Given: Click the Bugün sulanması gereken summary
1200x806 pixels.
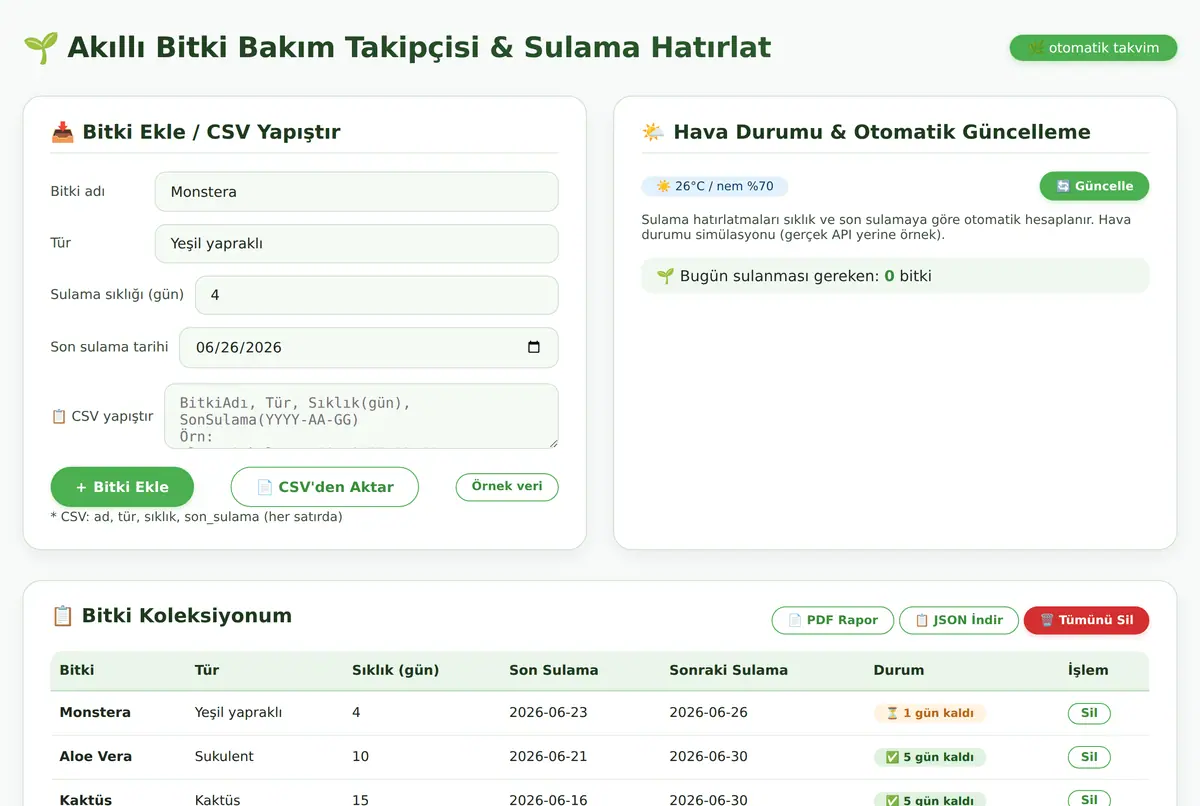Looking at the screenshot, I should (895, 276).
